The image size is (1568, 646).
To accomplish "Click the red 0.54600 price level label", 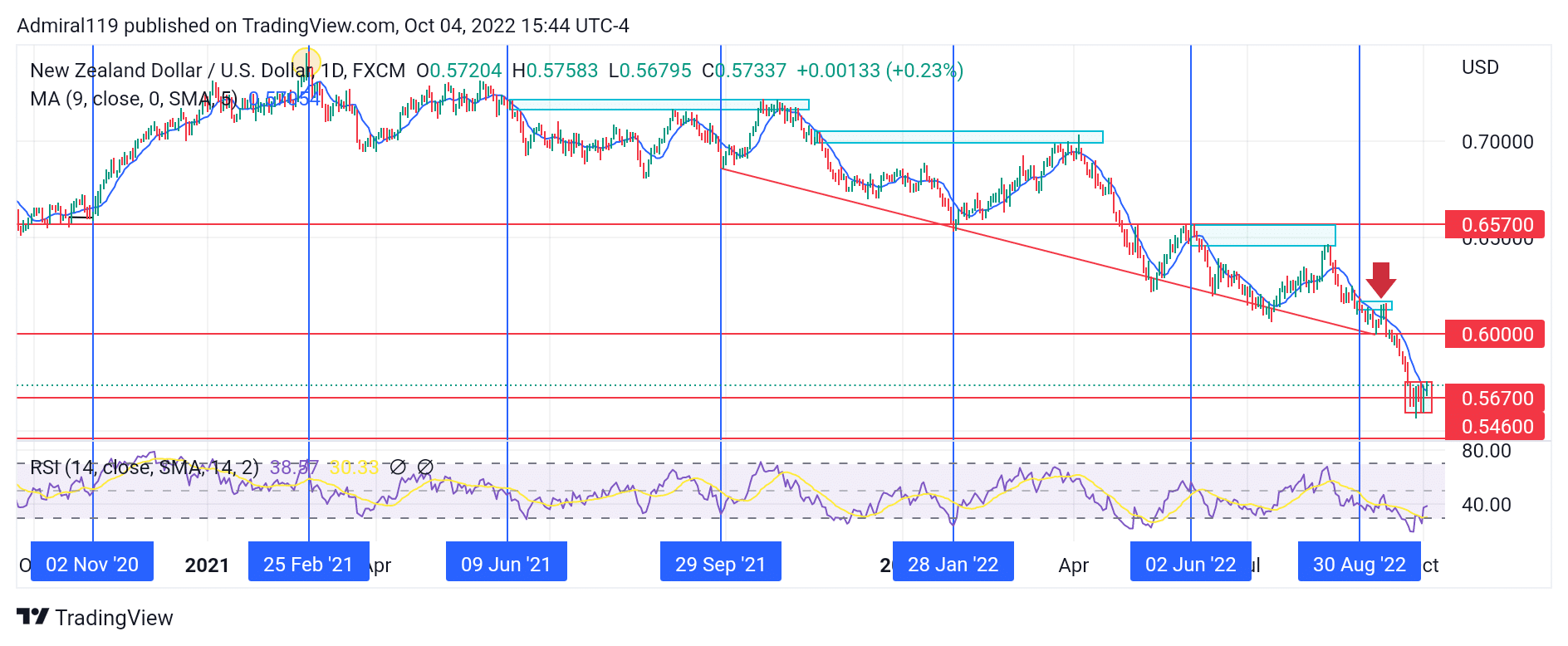I will 1495,426.
